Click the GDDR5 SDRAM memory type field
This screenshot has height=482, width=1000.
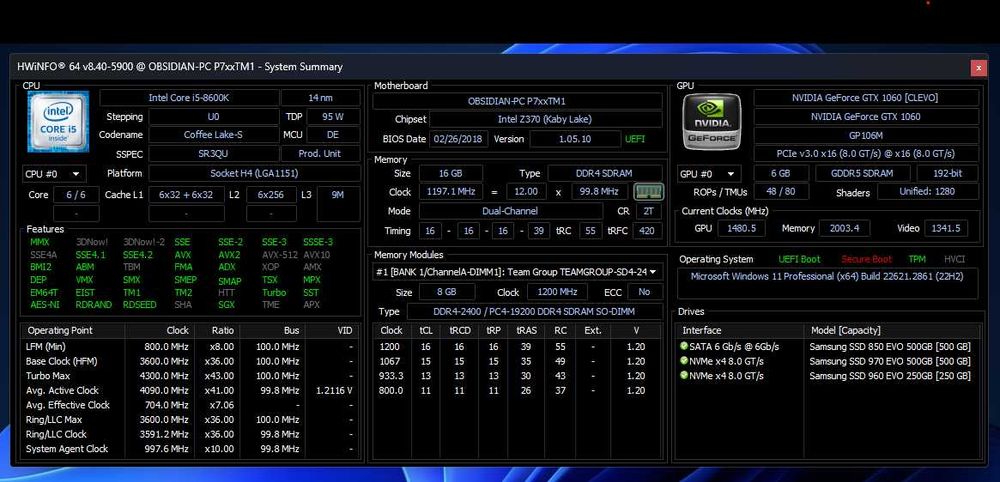[x=862, y=173]
